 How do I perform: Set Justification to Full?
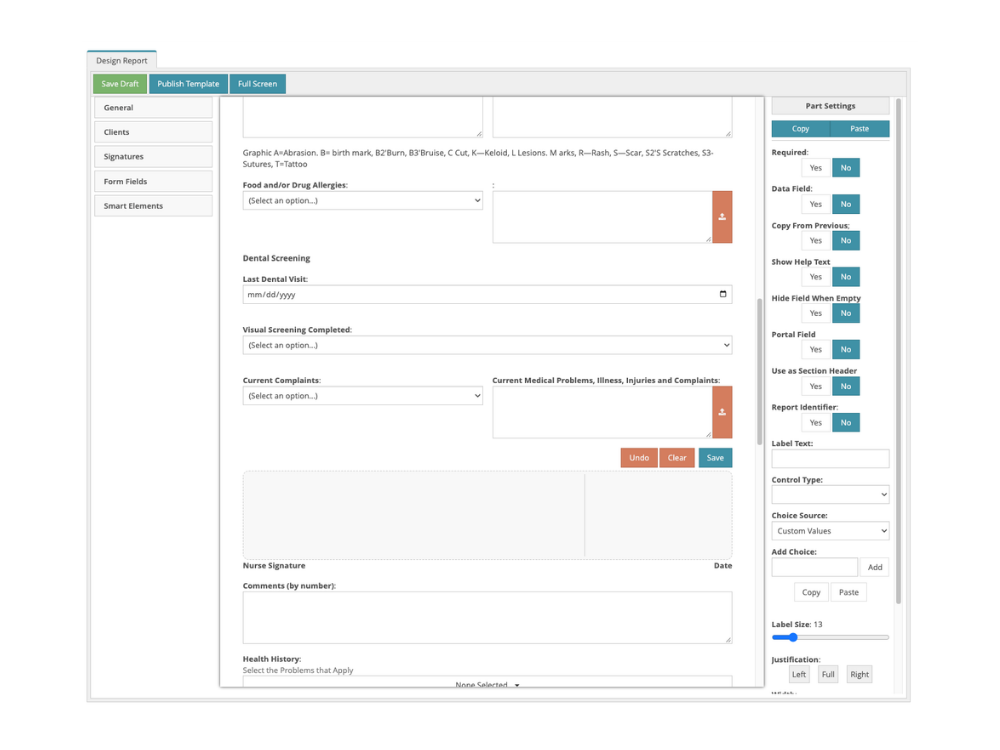(828, 674)
